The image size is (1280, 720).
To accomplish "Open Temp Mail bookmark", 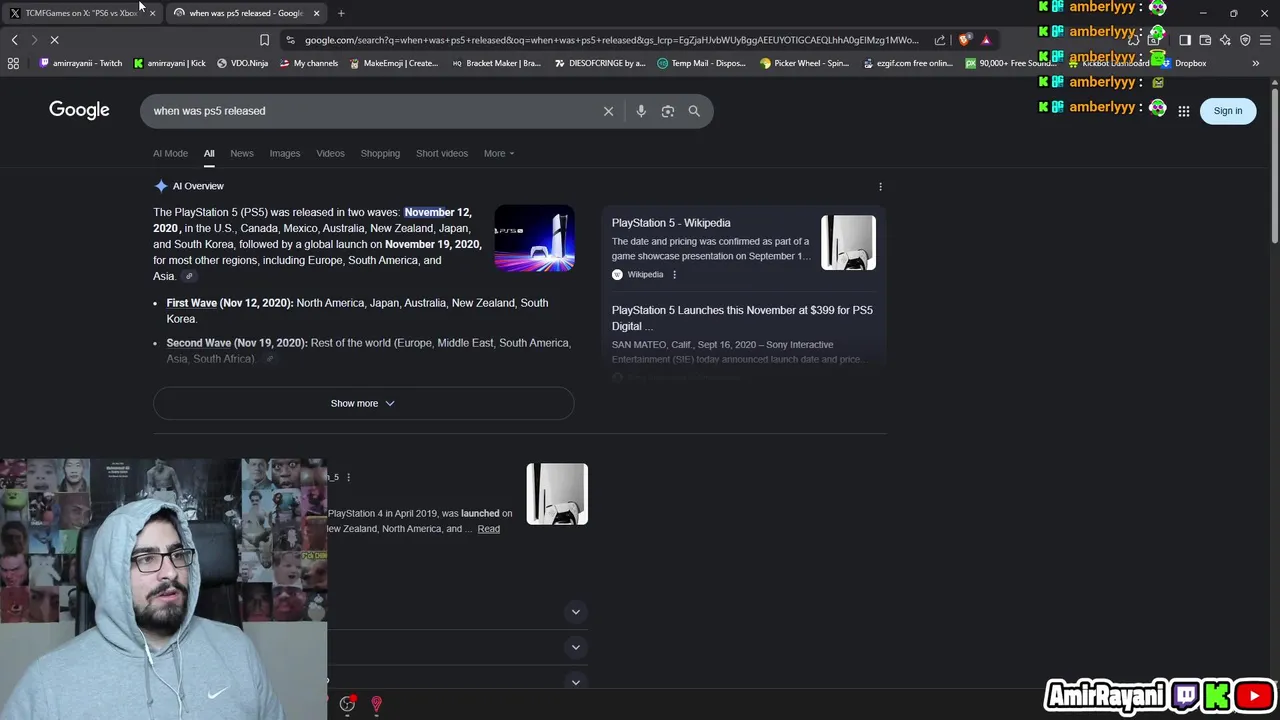I will pyautogui.click(x=701, y=63).
